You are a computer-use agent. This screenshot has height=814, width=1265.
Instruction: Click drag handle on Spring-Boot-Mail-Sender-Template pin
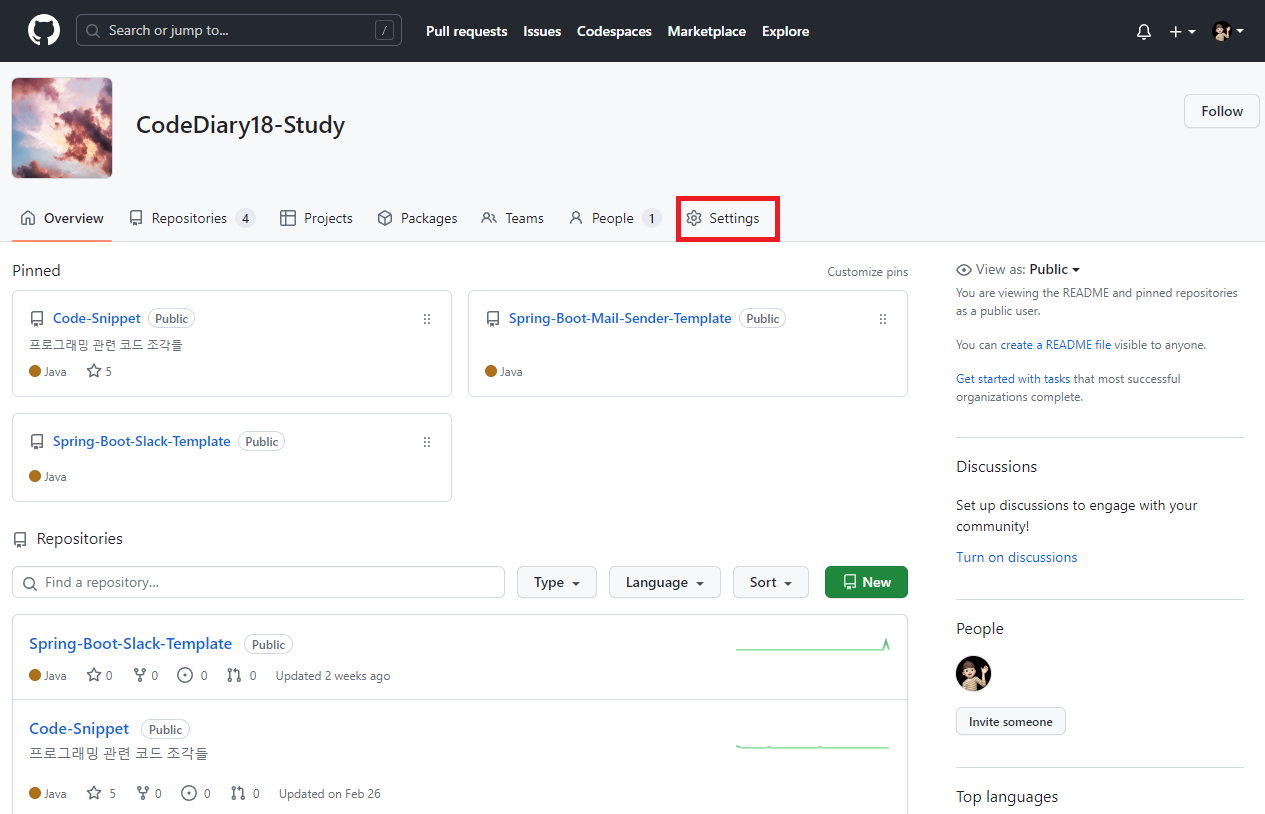883,319
